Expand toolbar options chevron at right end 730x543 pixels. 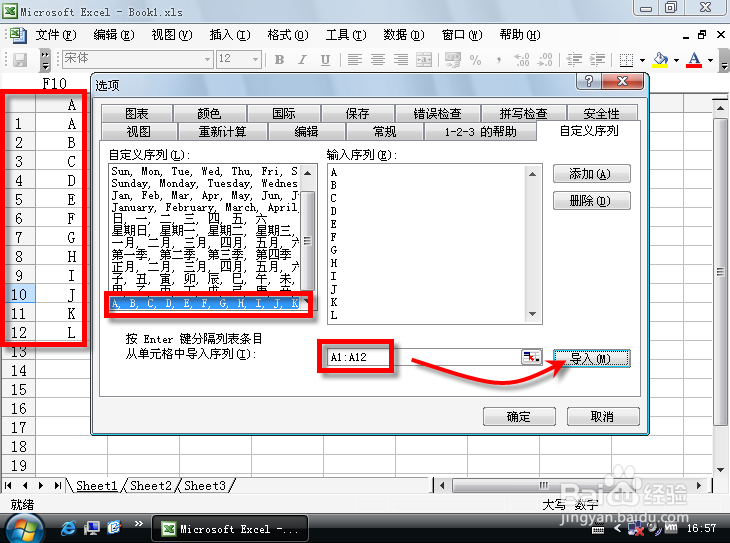tap(724, 61)
